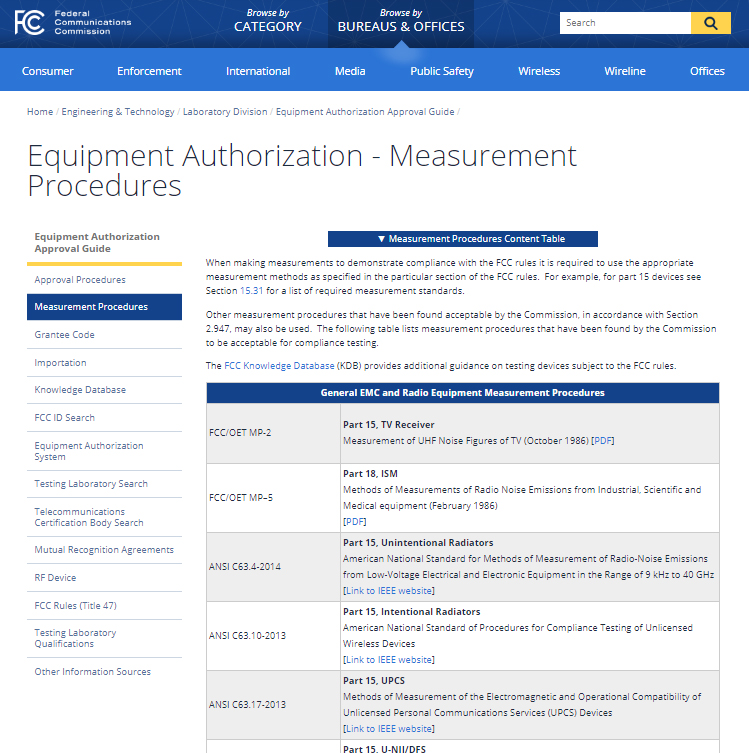Open IEEE website link for ANSI C63.4-2014

pyautogui.click(x=389, y=591)
